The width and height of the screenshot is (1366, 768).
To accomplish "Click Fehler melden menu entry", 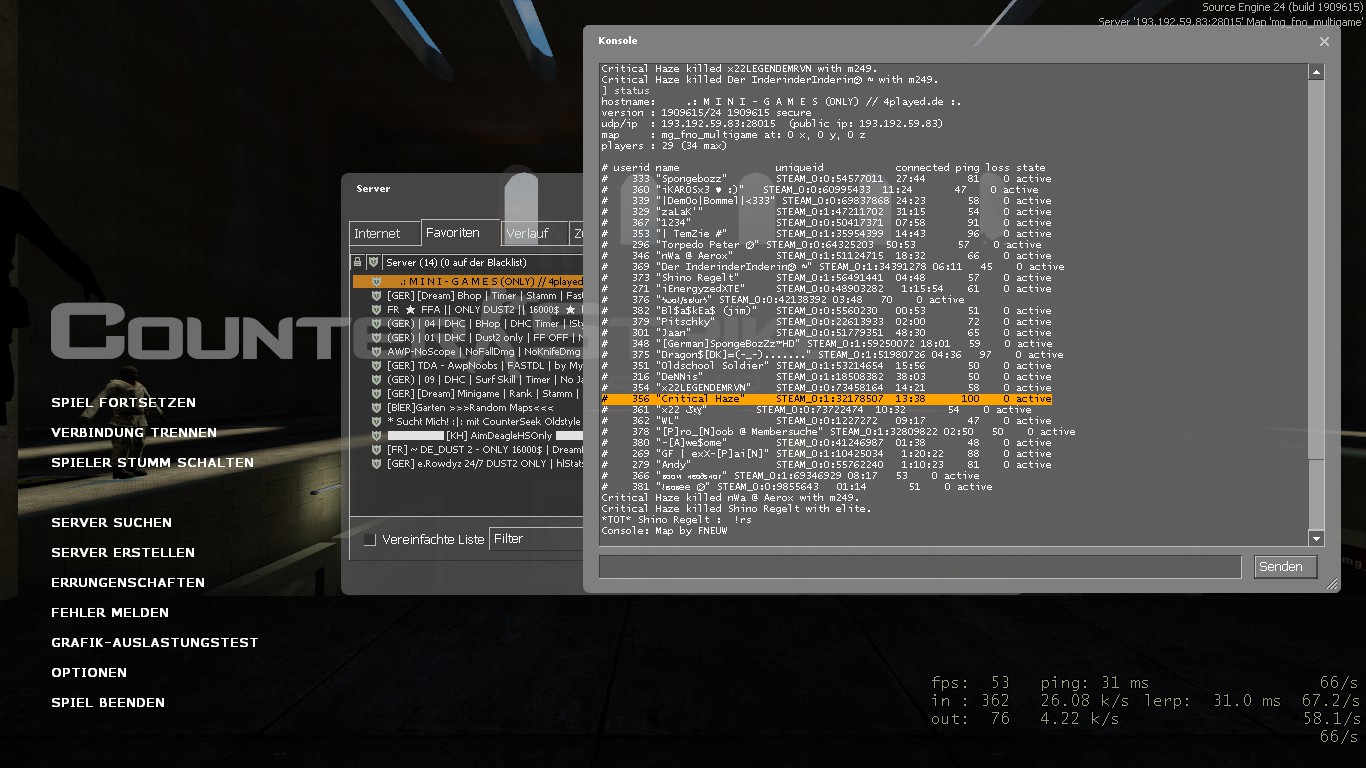I will pos(110,613).
